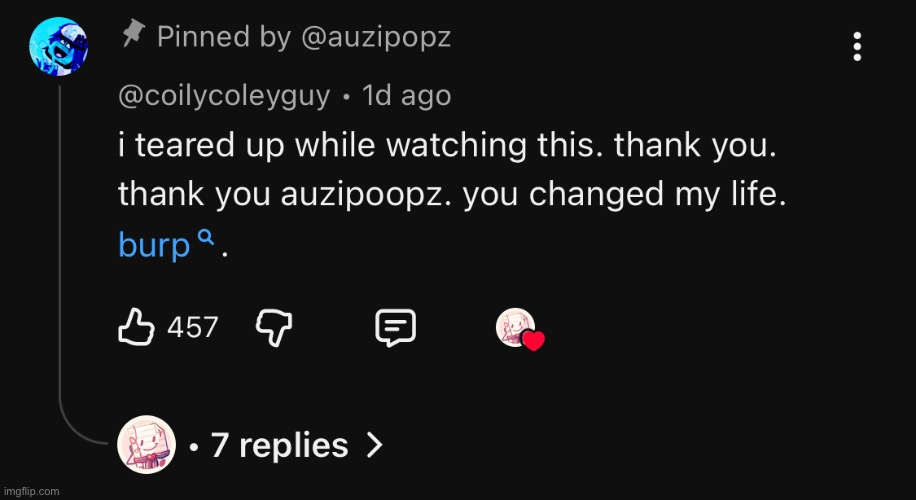Dislike the comment by coilycoleyguy
916x500 pixels.
[x=272, y=326]
